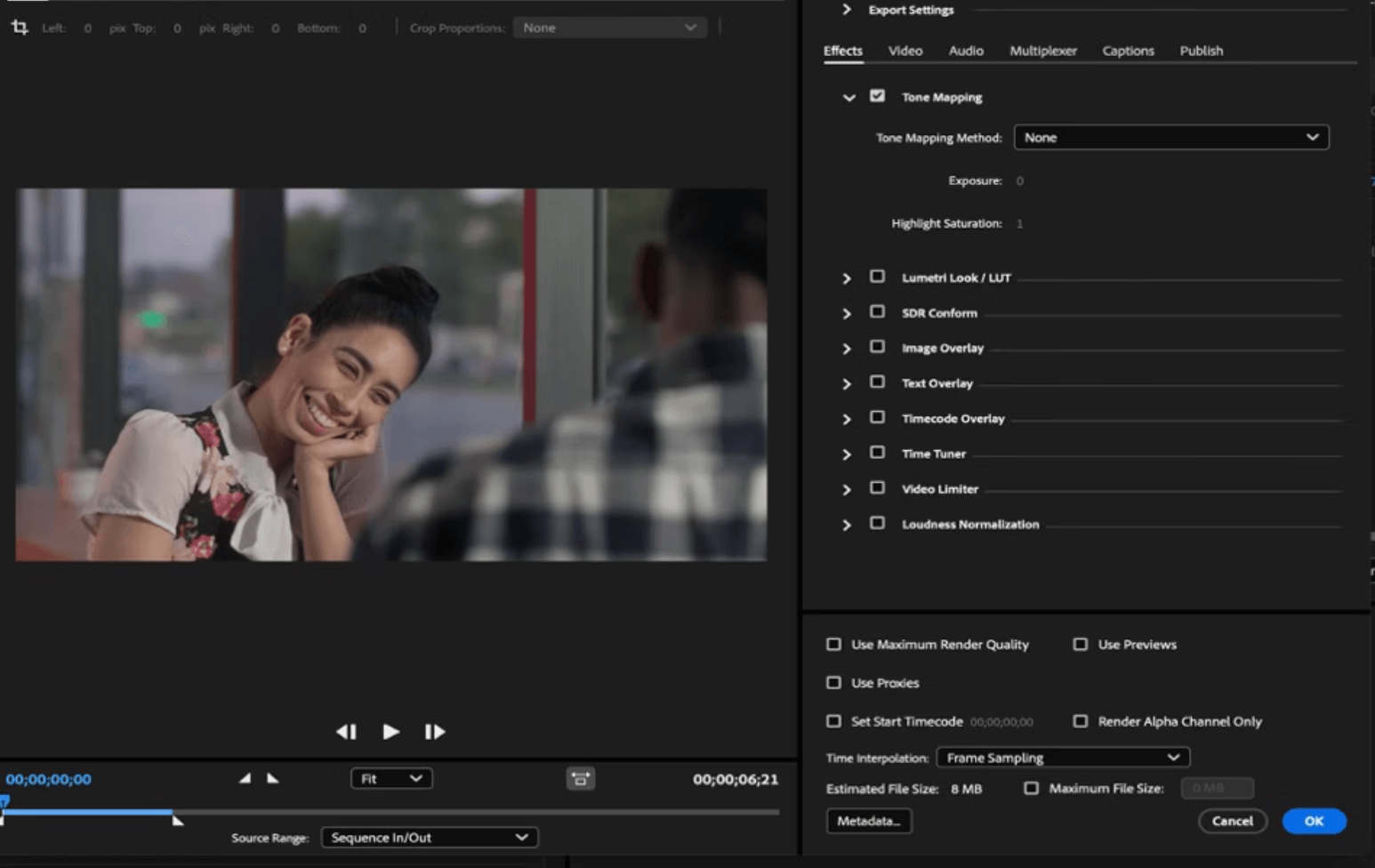This screenshot has width=1375, height=868.
Task: Check Use Maximum Render Quality
Action: [x=833, y=644]
